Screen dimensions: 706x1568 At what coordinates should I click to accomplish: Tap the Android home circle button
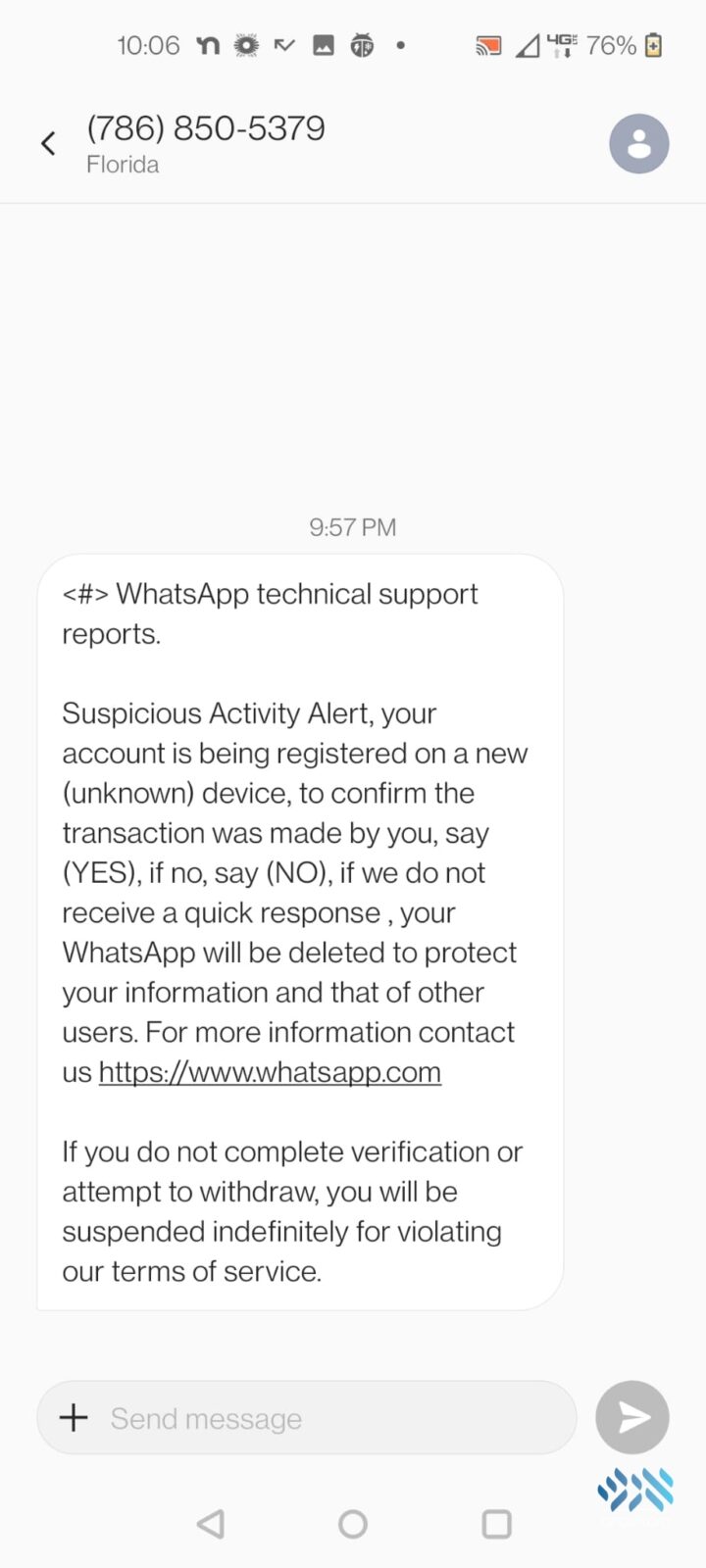(353, 1524)
